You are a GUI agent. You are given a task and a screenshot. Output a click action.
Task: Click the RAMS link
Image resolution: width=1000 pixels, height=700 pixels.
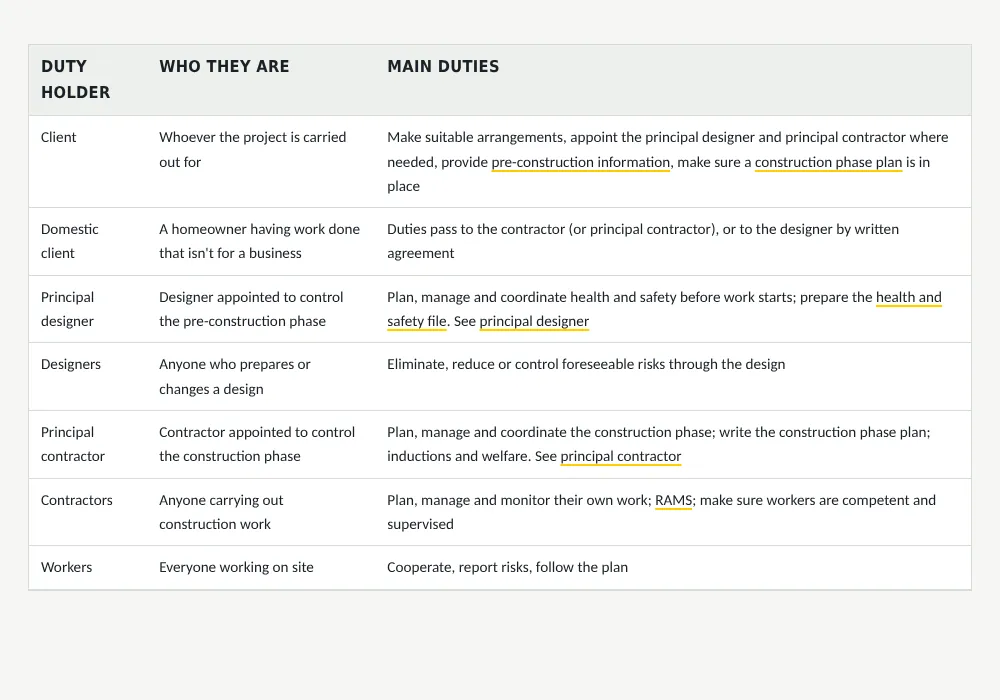tap(673, 500)
